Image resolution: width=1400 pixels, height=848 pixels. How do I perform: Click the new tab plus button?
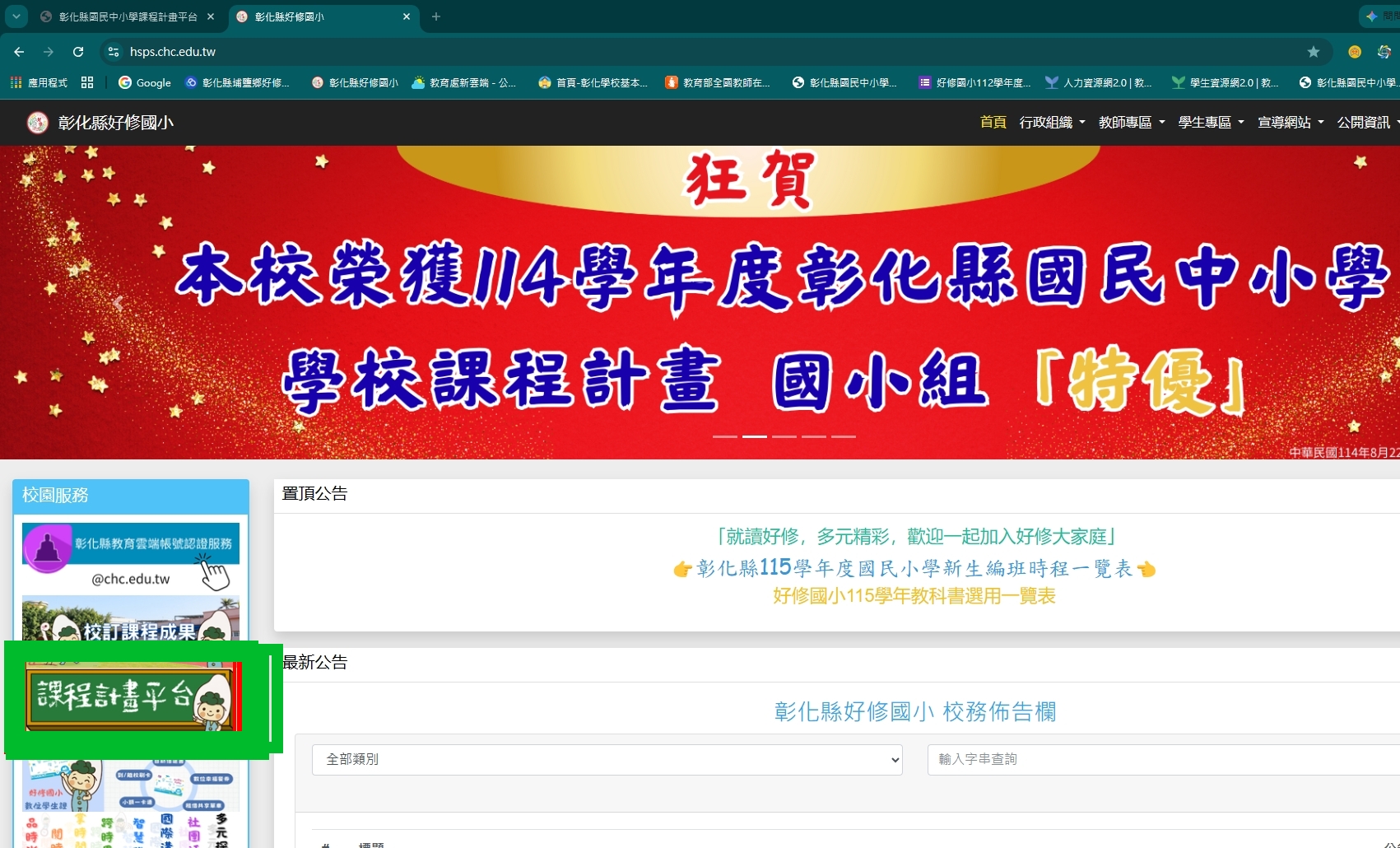[436, 16]
